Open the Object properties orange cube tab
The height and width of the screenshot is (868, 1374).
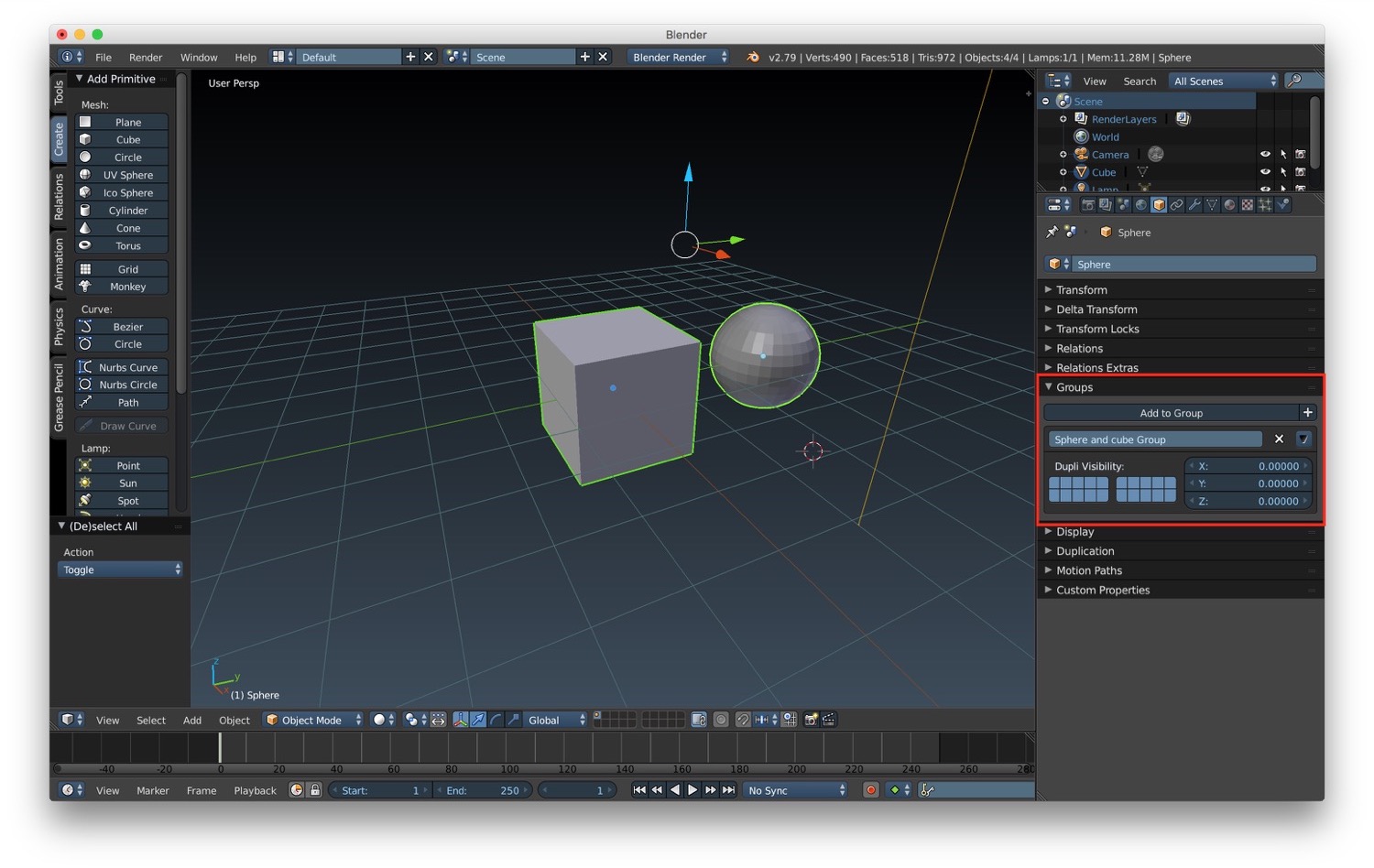click(1159, 205)
